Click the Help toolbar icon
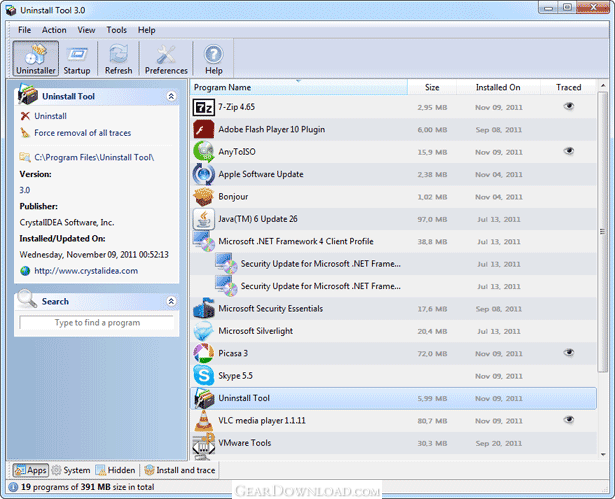 tap(214, 58)
